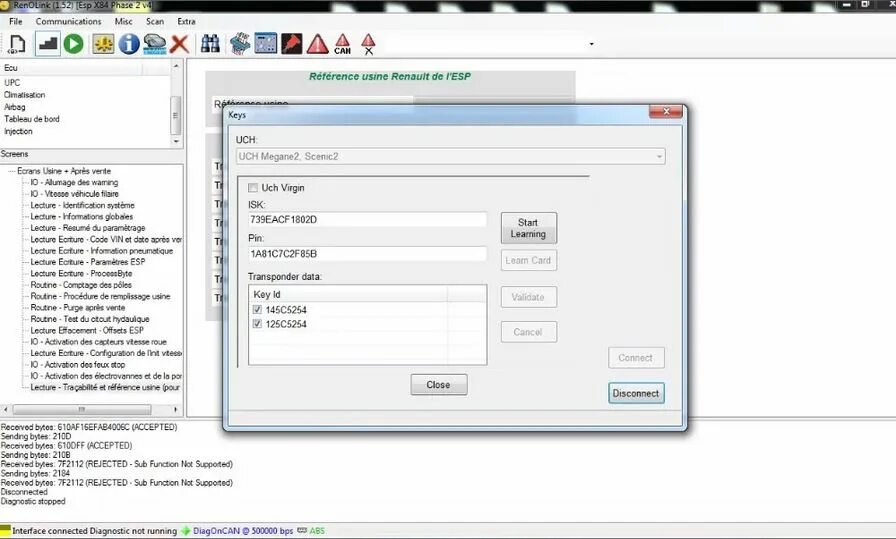
Task: Select Lecture - Identification système
Action: pyautogui.click(x=82, y=205)
